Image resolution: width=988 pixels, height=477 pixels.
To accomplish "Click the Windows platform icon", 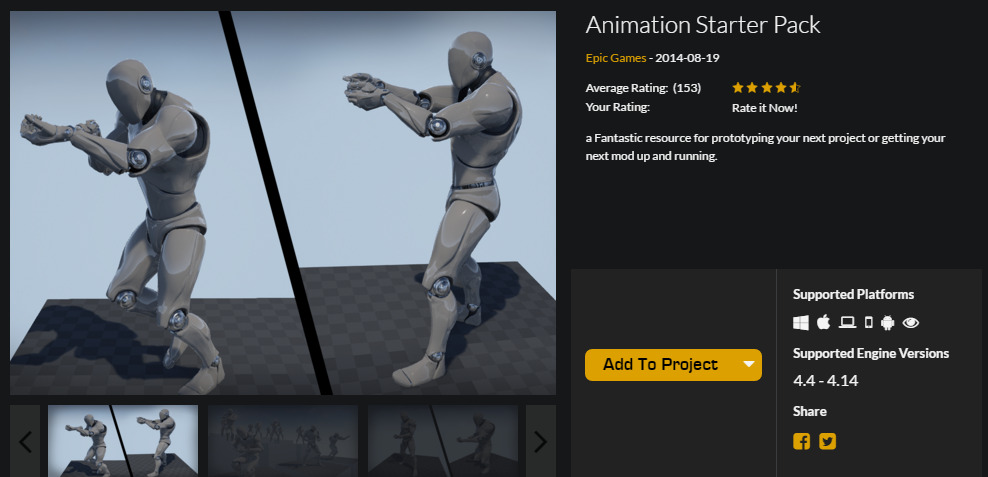I will [800, 323].
